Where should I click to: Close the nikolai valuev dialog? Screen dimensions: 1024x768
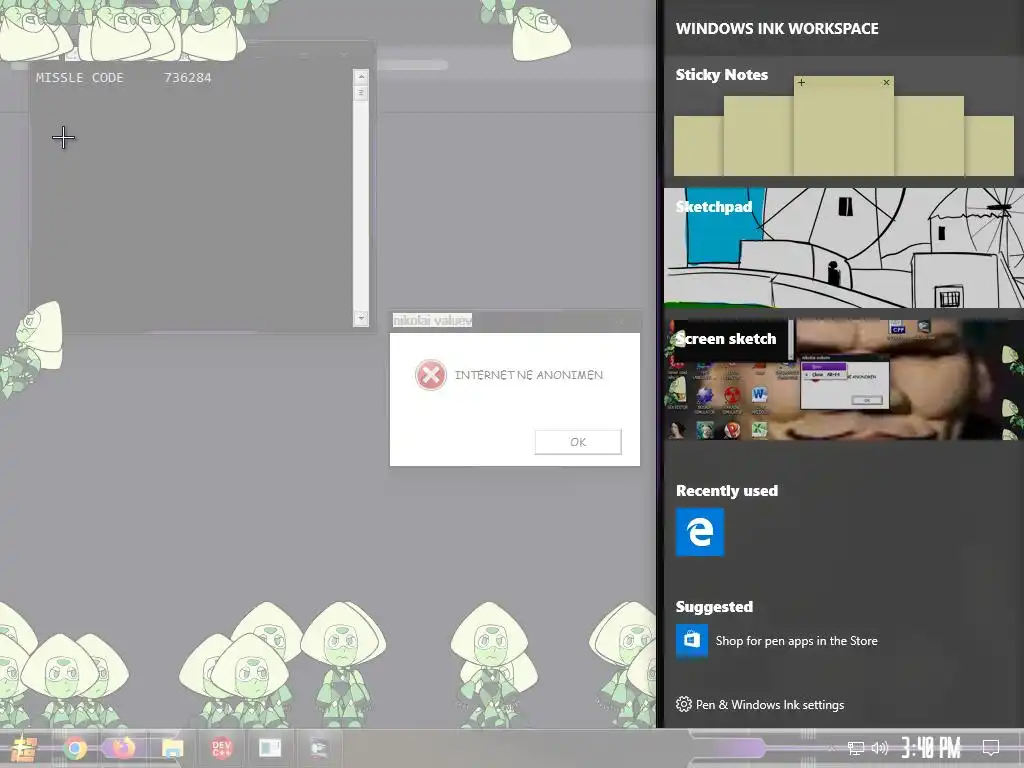click(x=621, y=321)
